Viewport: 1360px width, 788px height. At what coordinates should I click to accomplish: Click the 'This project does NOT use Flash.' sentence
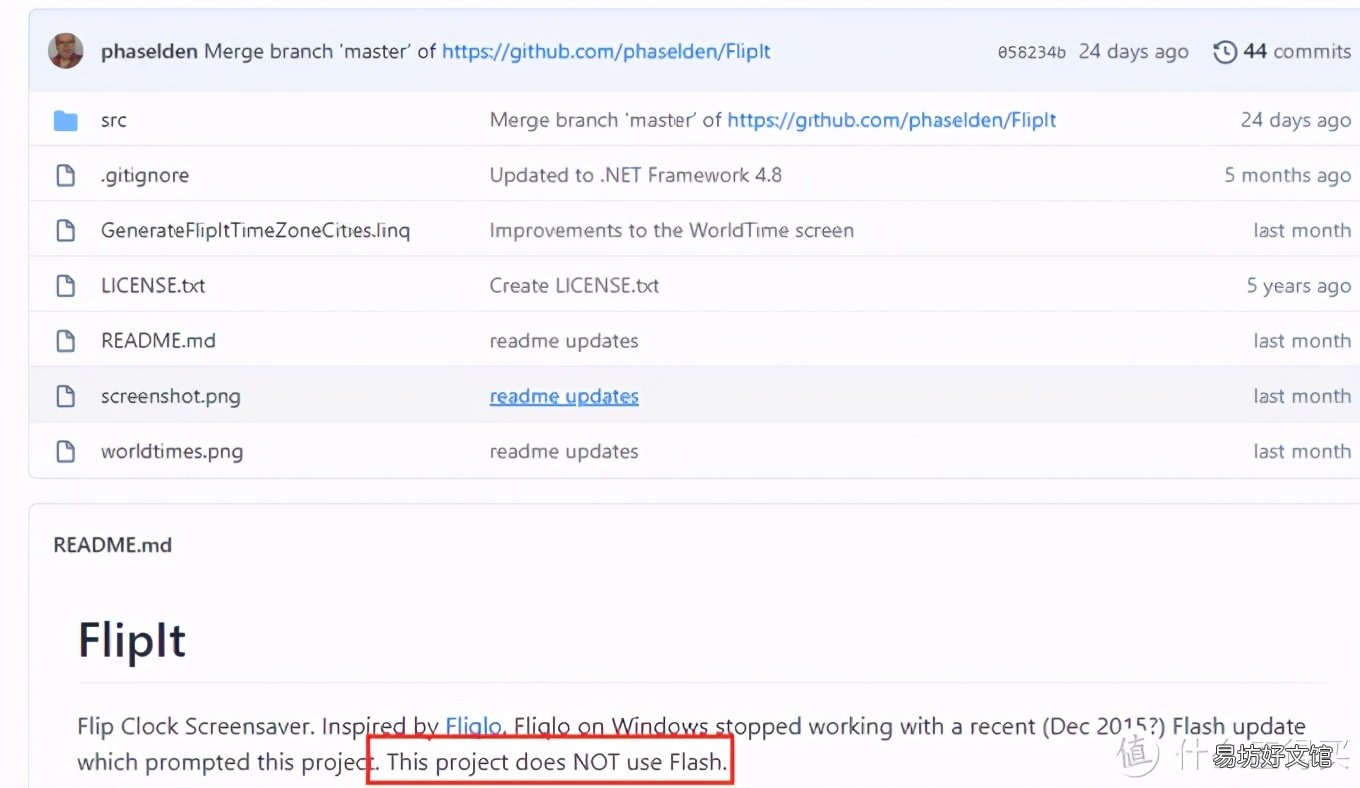pyautogui.click(x=557, y=762)
